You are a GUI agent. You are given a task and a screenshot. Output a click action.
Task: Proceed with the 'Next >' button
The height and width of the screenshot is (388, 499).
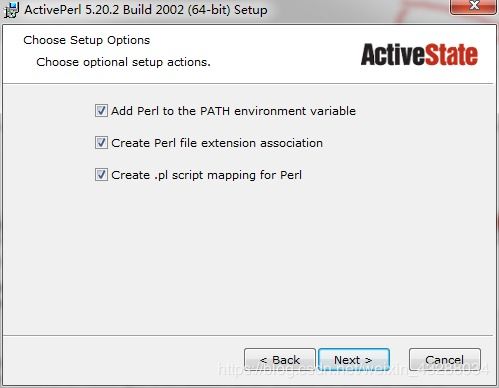(x=354, y=360)
